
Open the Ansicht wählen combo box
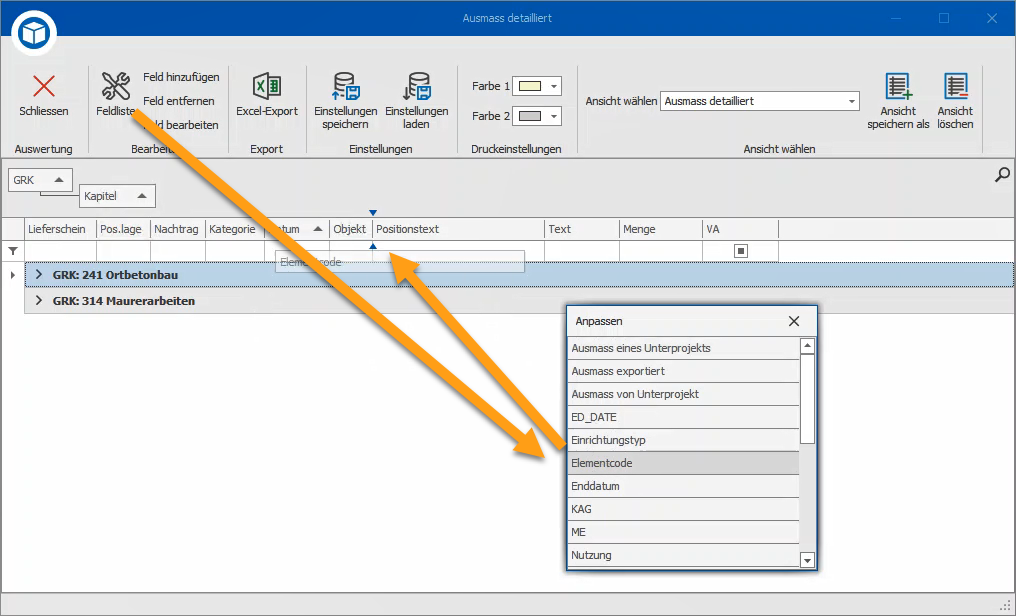click(x=759, y=101)
